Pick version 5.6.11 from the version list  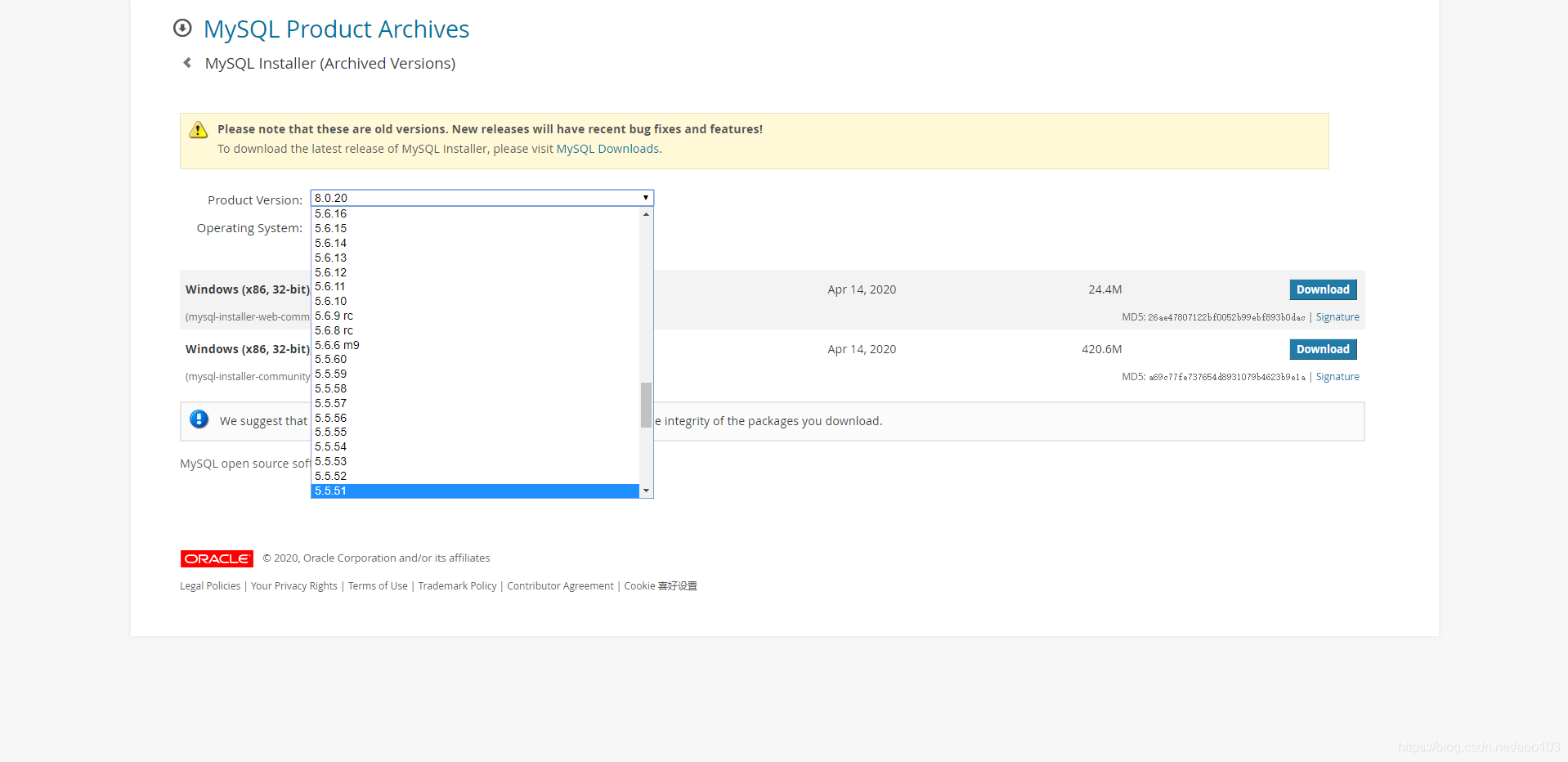coord(475,287)
